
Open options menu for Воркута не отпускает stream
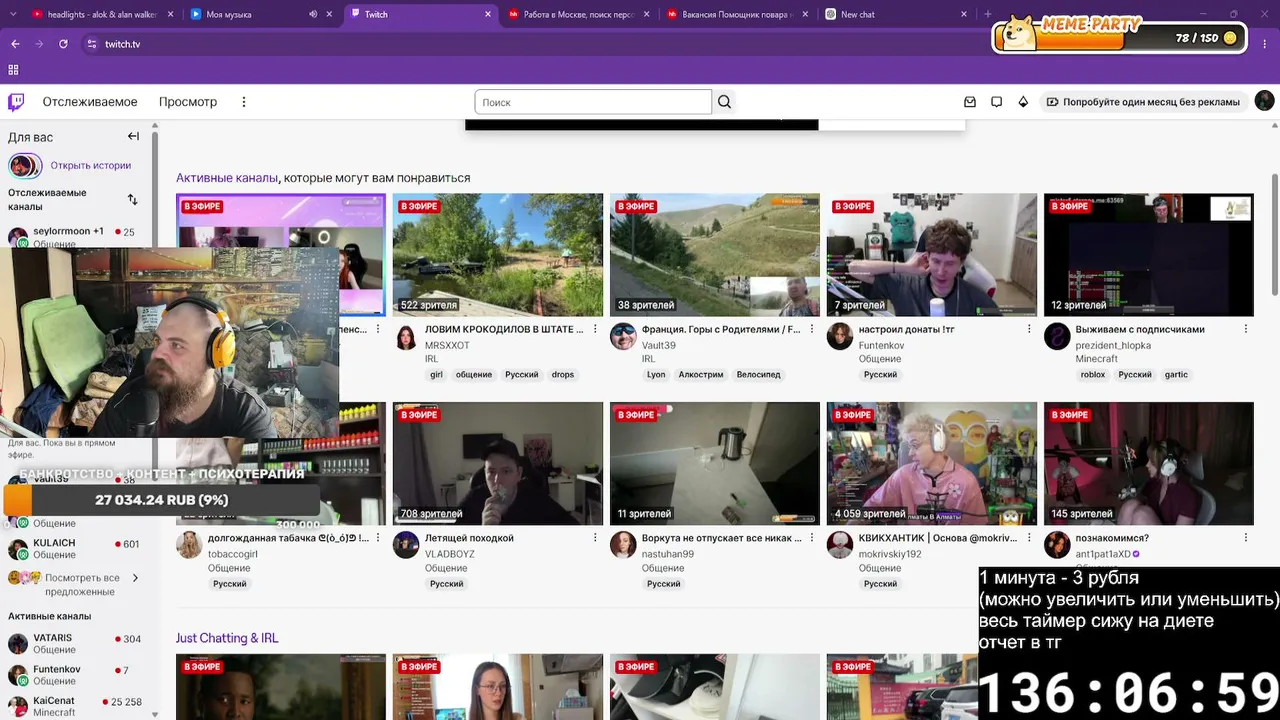812,538
